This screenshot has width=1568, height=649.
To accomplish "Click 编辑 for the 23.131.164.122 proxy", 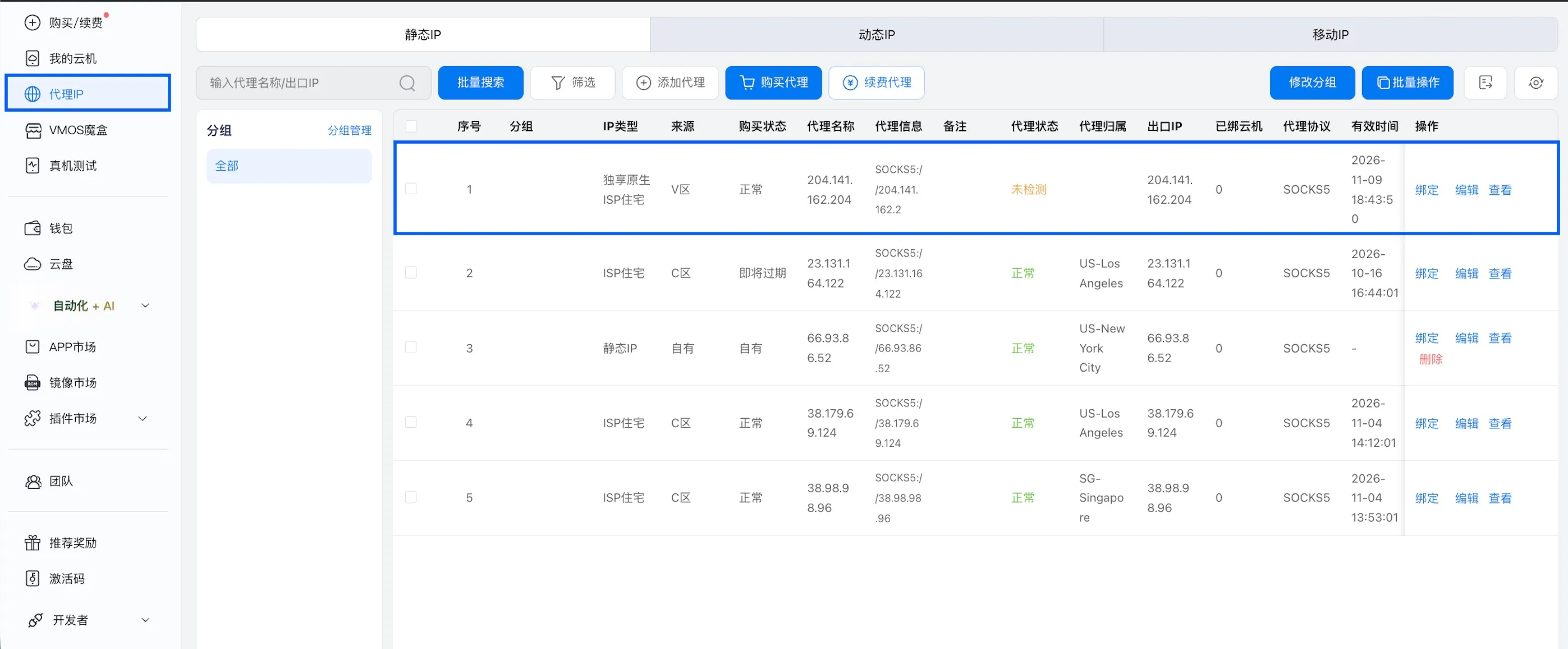I will point(1466,273).
